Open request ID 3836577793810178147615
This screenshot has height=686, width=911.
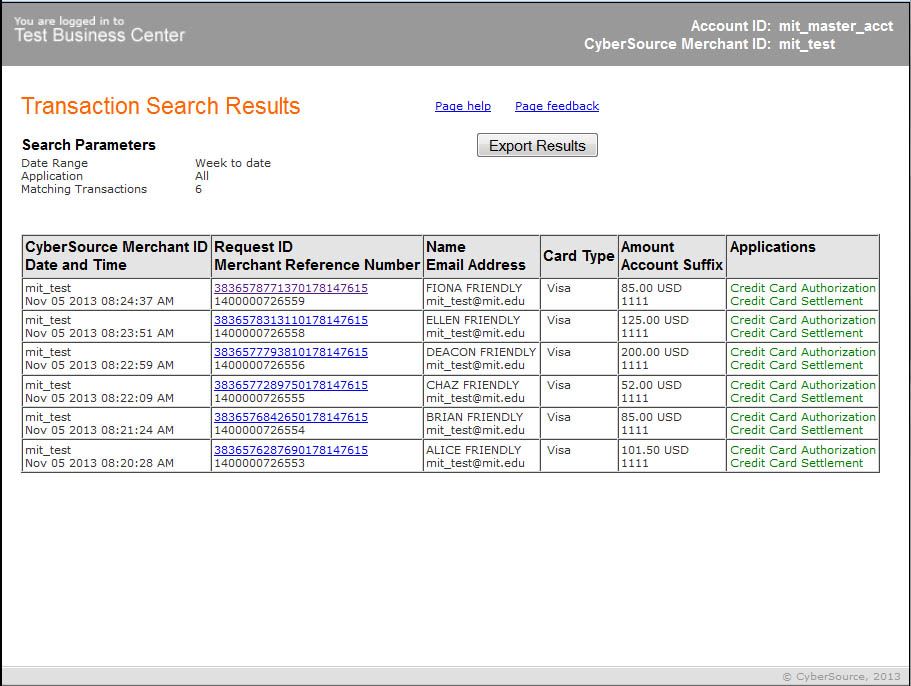(x=290, y=352)
